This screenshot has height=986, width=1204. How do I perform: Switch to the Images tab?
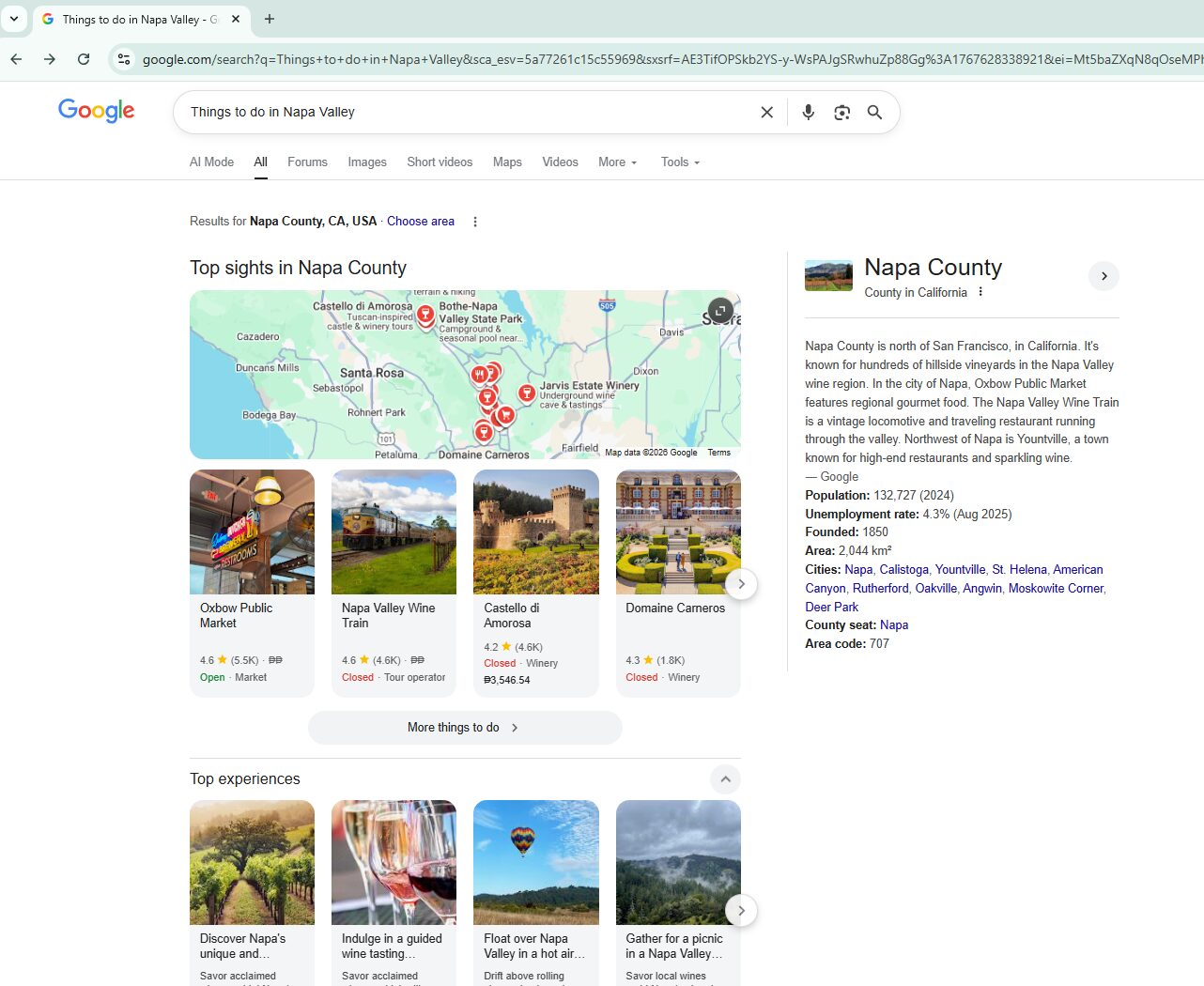coord(367,162)
